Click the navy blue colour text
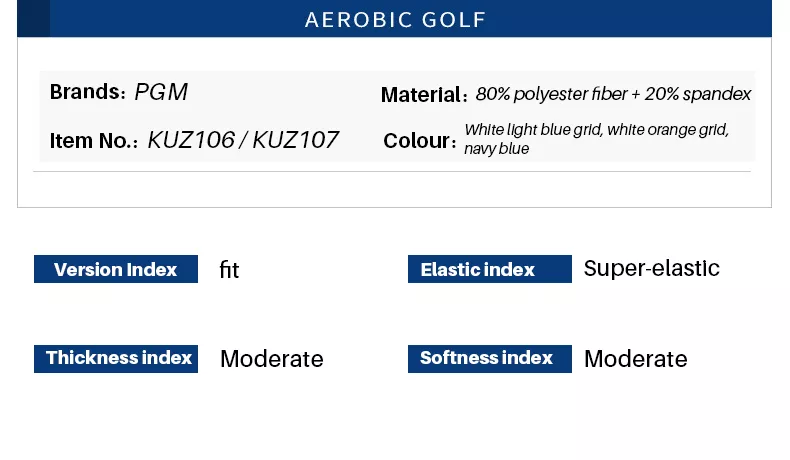This screenshot has width=790, height=460. [x=497, y=149]
